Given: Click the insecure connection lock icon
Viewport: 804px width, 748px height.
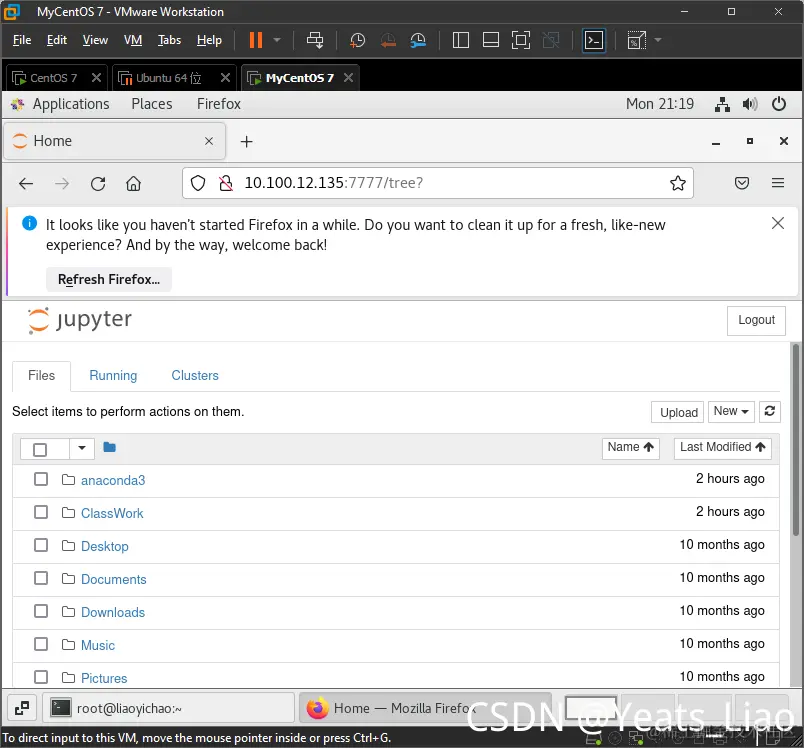Looking at the screenshot, I should click(x=226, y=183).
